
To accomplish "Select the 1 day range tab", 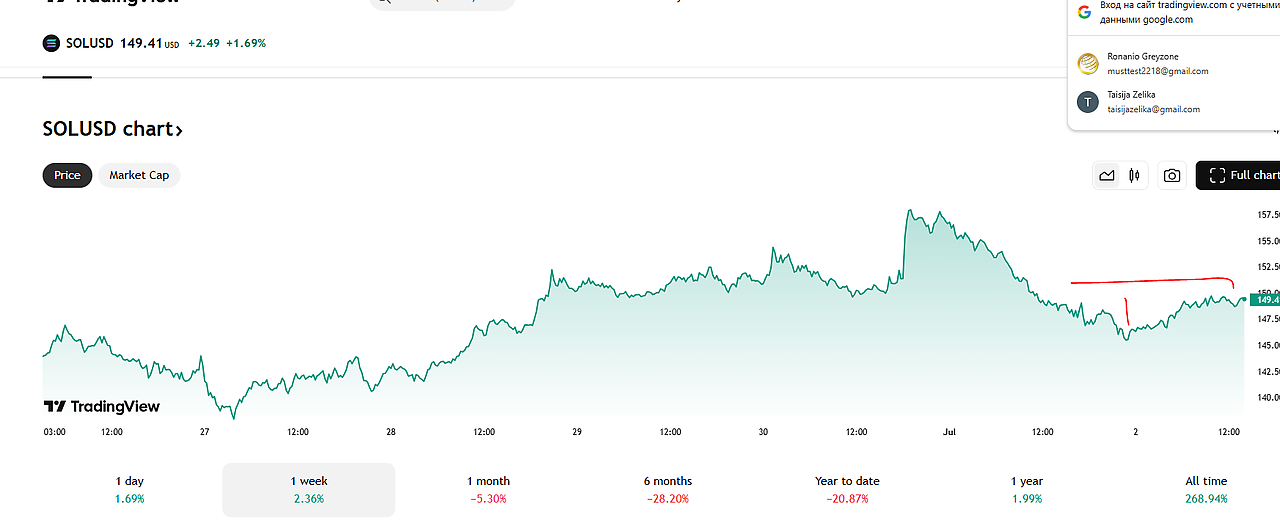I will point(130,489).
